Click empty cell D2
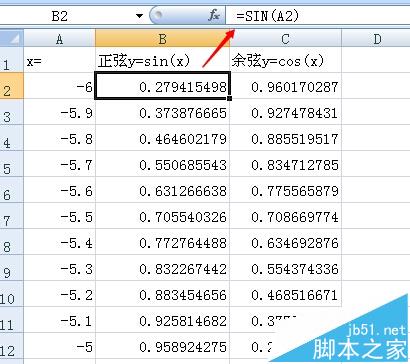This screenshot has height=364, width=410. (x=376, y=86)
